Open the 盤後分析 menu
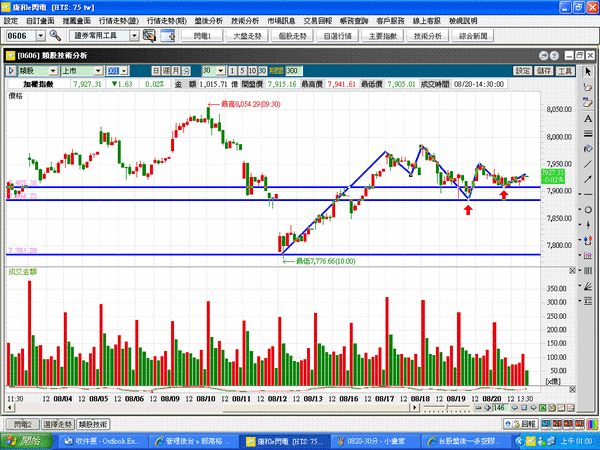The width and height of the screenshot is (600, 450). [x=208, y=21]
